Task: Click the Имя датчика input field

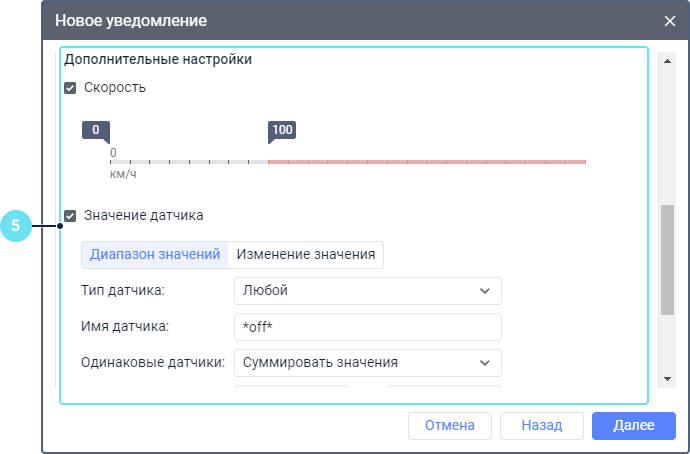Action: pos(366,327)
